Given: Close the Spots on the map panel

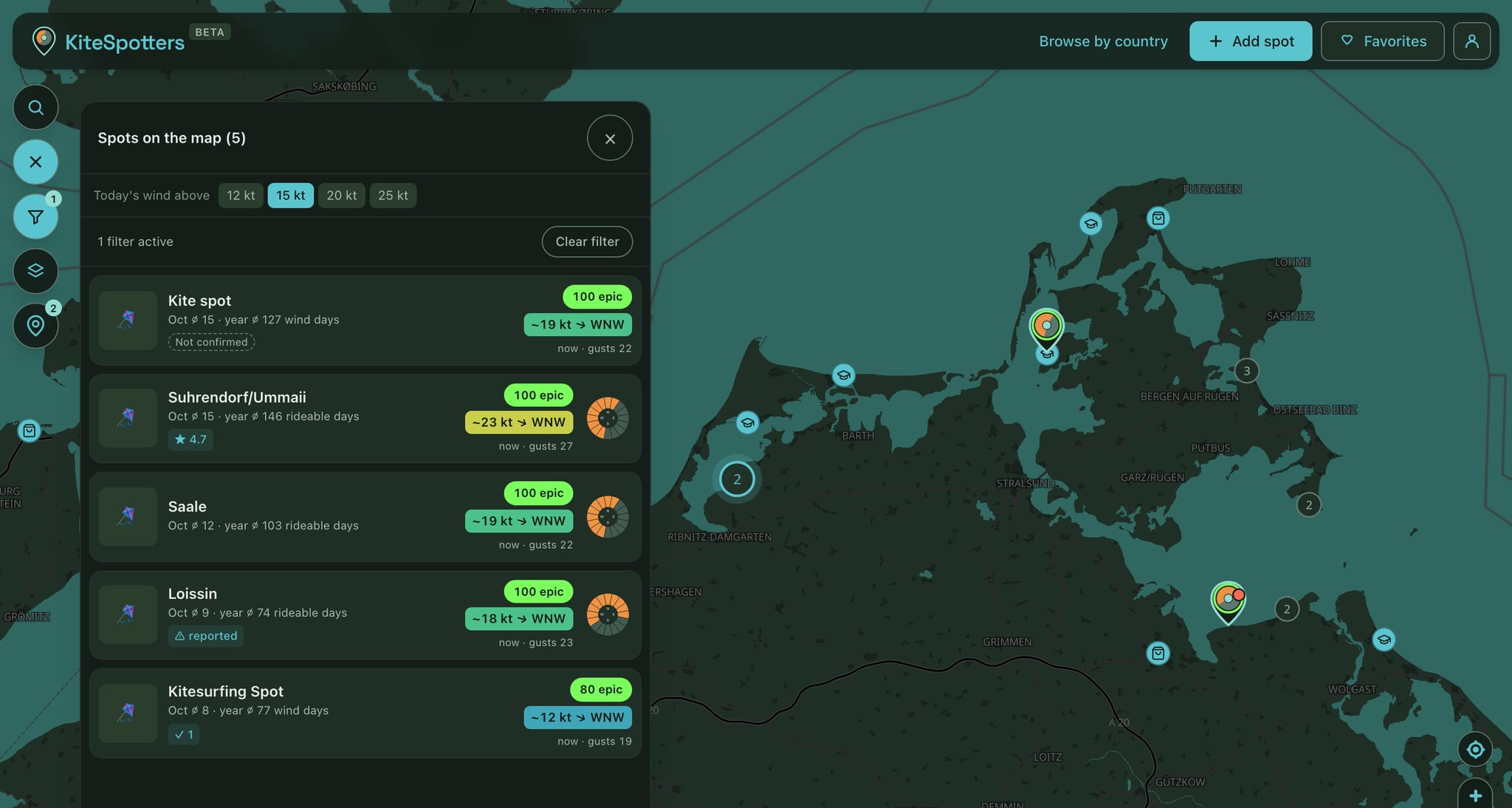Looking at the screenshot, I should 610,138.
